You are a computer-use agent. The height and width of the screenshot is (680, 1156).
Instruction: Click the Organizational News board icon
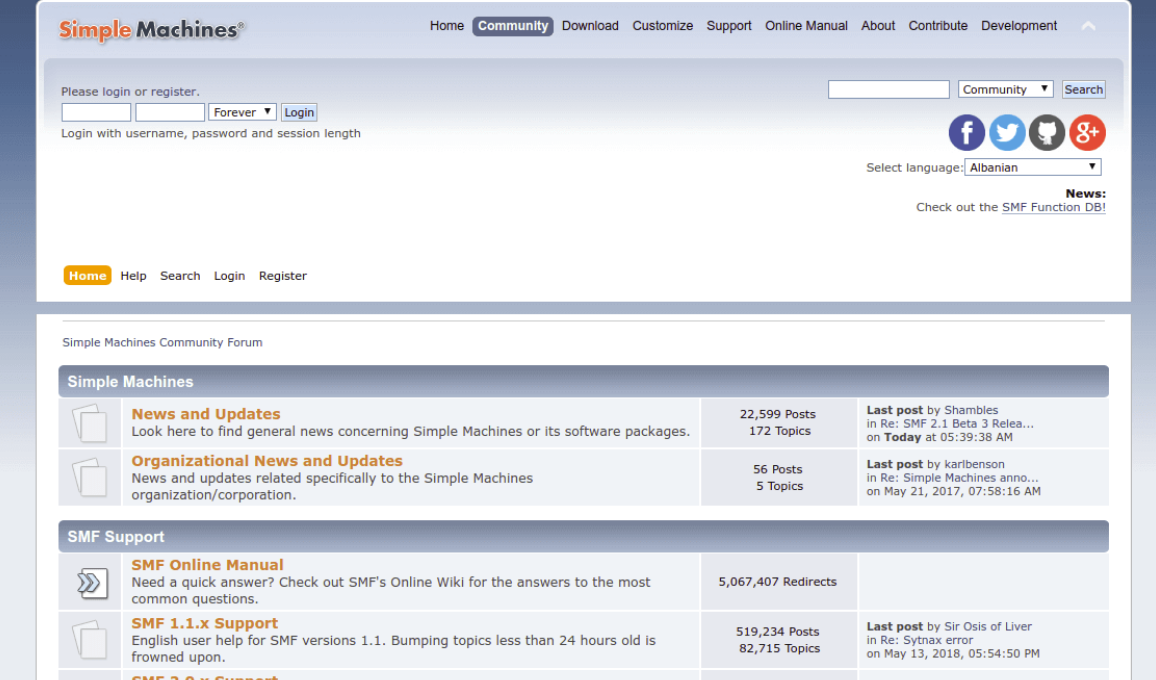pos(90,477)
